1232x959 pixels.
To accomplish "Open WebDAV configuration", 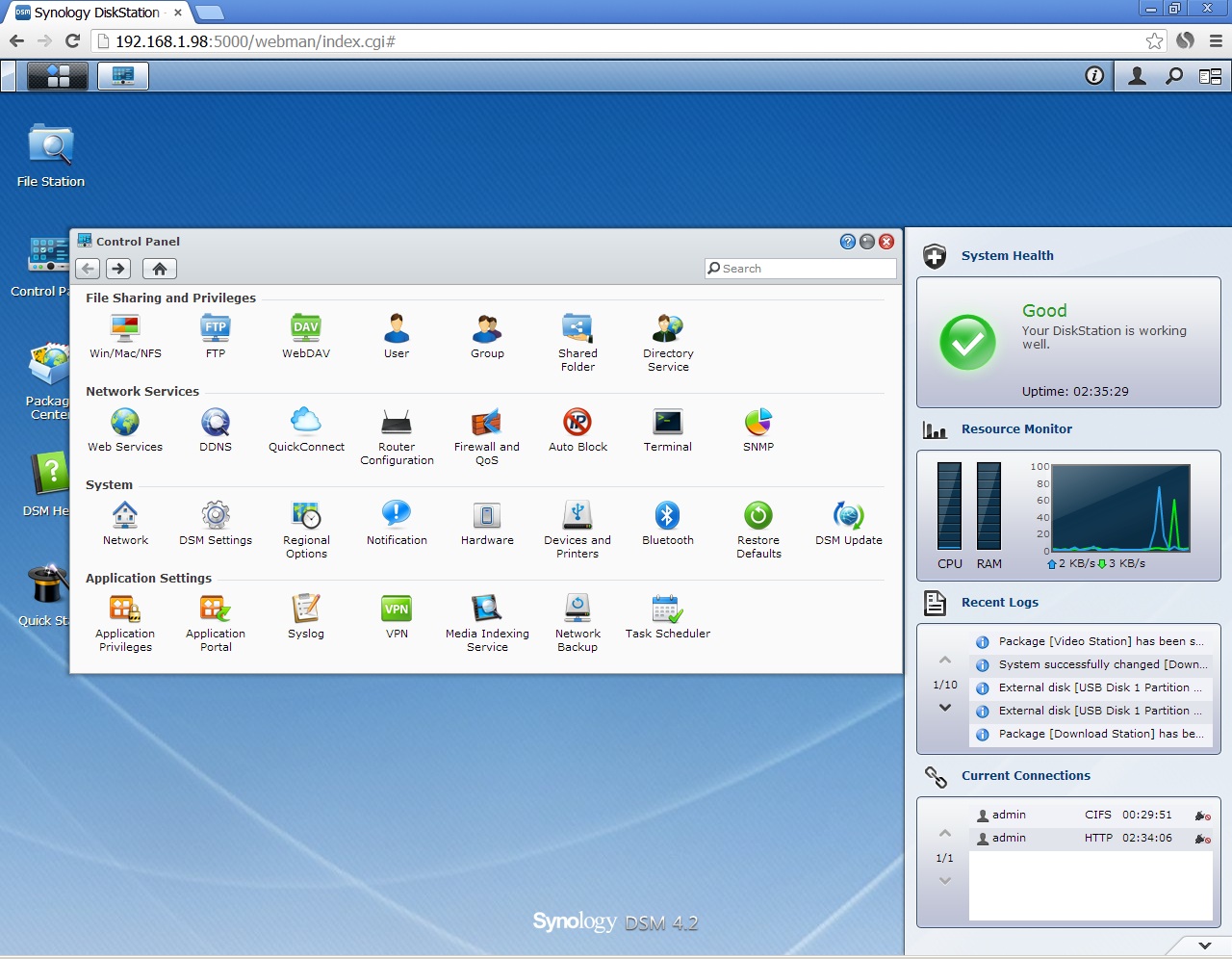I will coord(305,328).
